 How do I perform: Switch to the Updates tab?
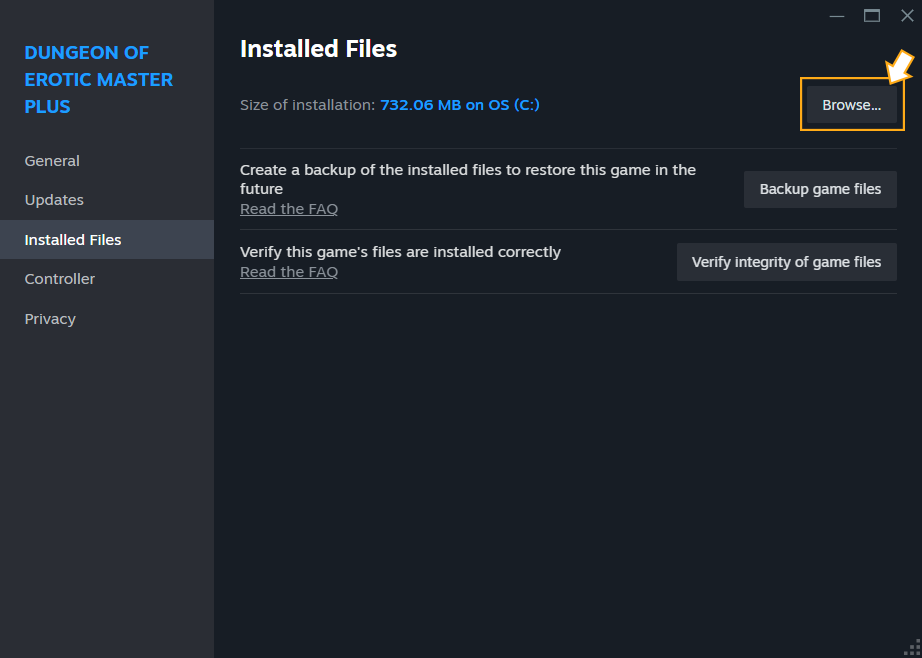pos(54,200)
